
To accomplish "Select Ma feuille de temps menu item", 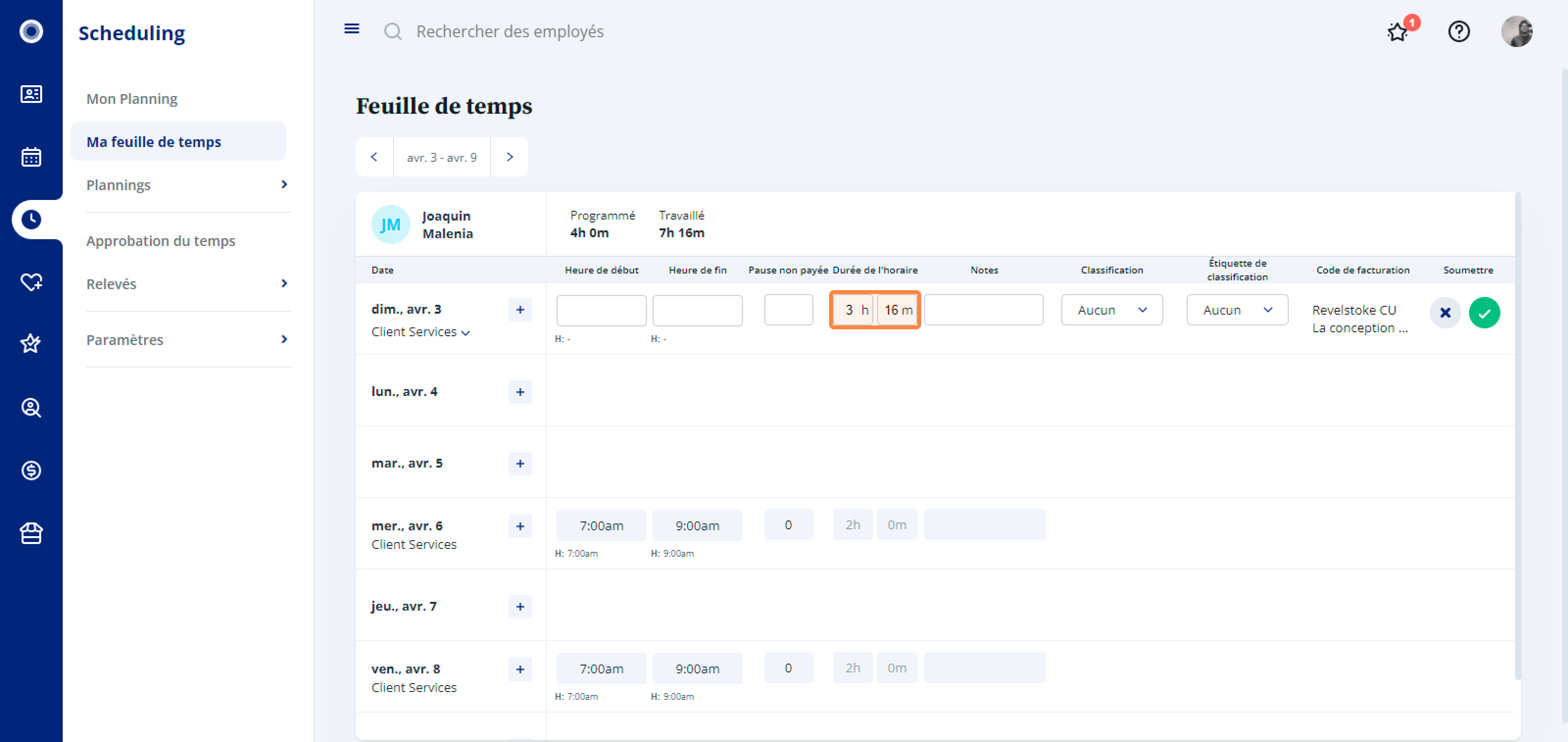I will click(178, 141).
